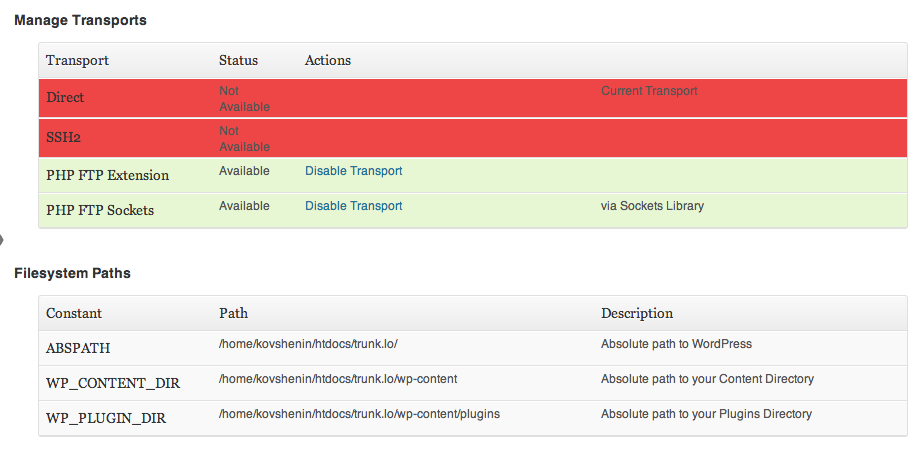This screenshot has height=455, width=920.
Task: Click the Constant column header
Action: click(x=74, y=314)
